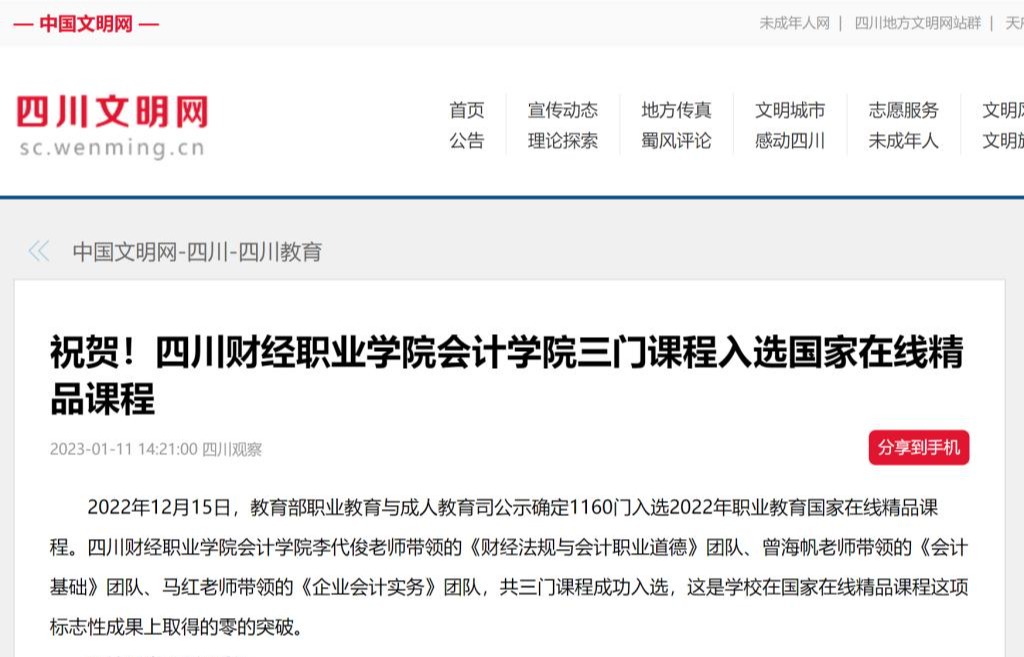Image resolution: width=1024 pixels, height=657 pixels.
Task: Click the 分享到手机 share button
Action: point(918,449)
